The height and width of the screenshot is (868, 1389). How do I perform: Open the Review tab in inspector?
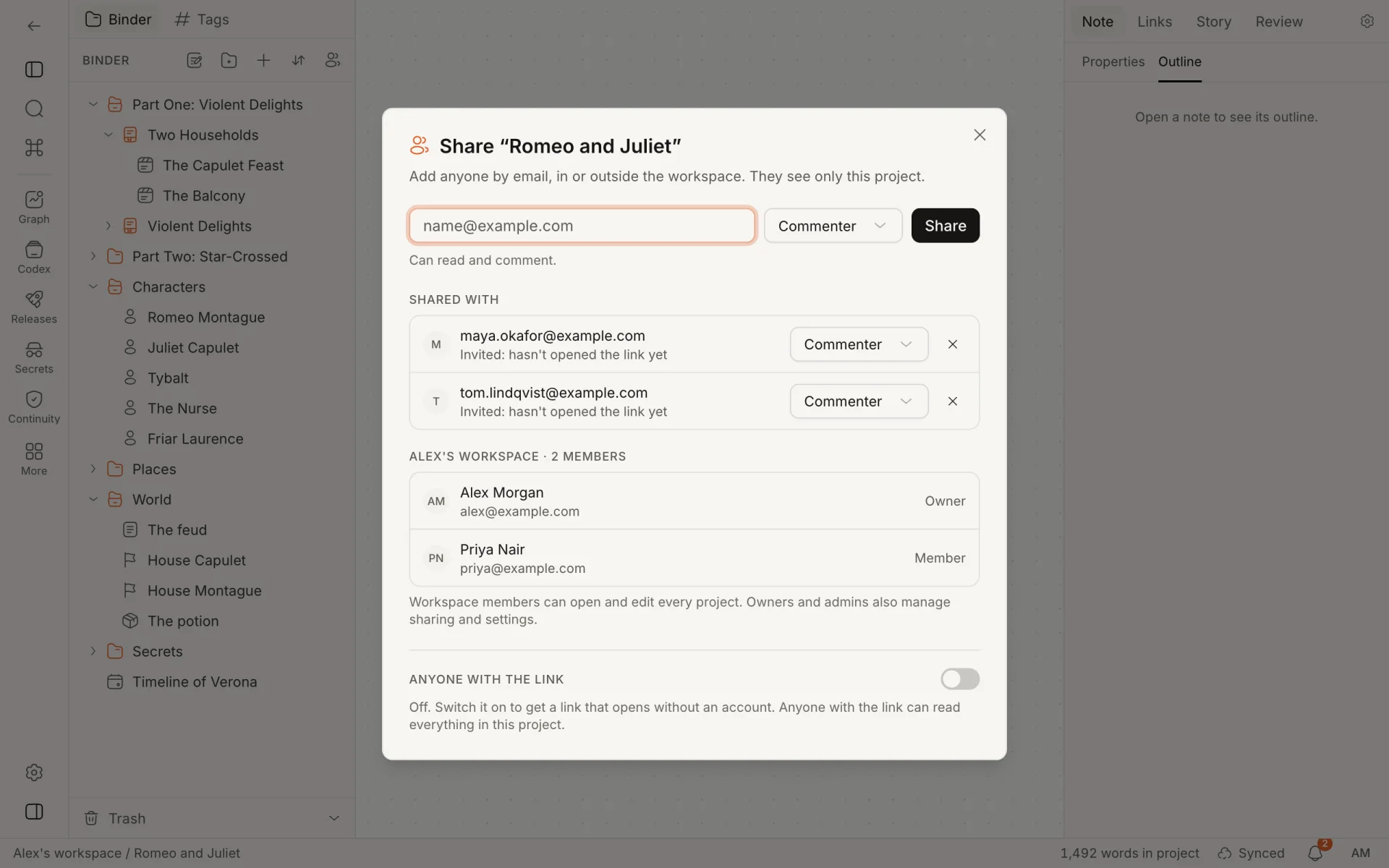coord(1278,22)
